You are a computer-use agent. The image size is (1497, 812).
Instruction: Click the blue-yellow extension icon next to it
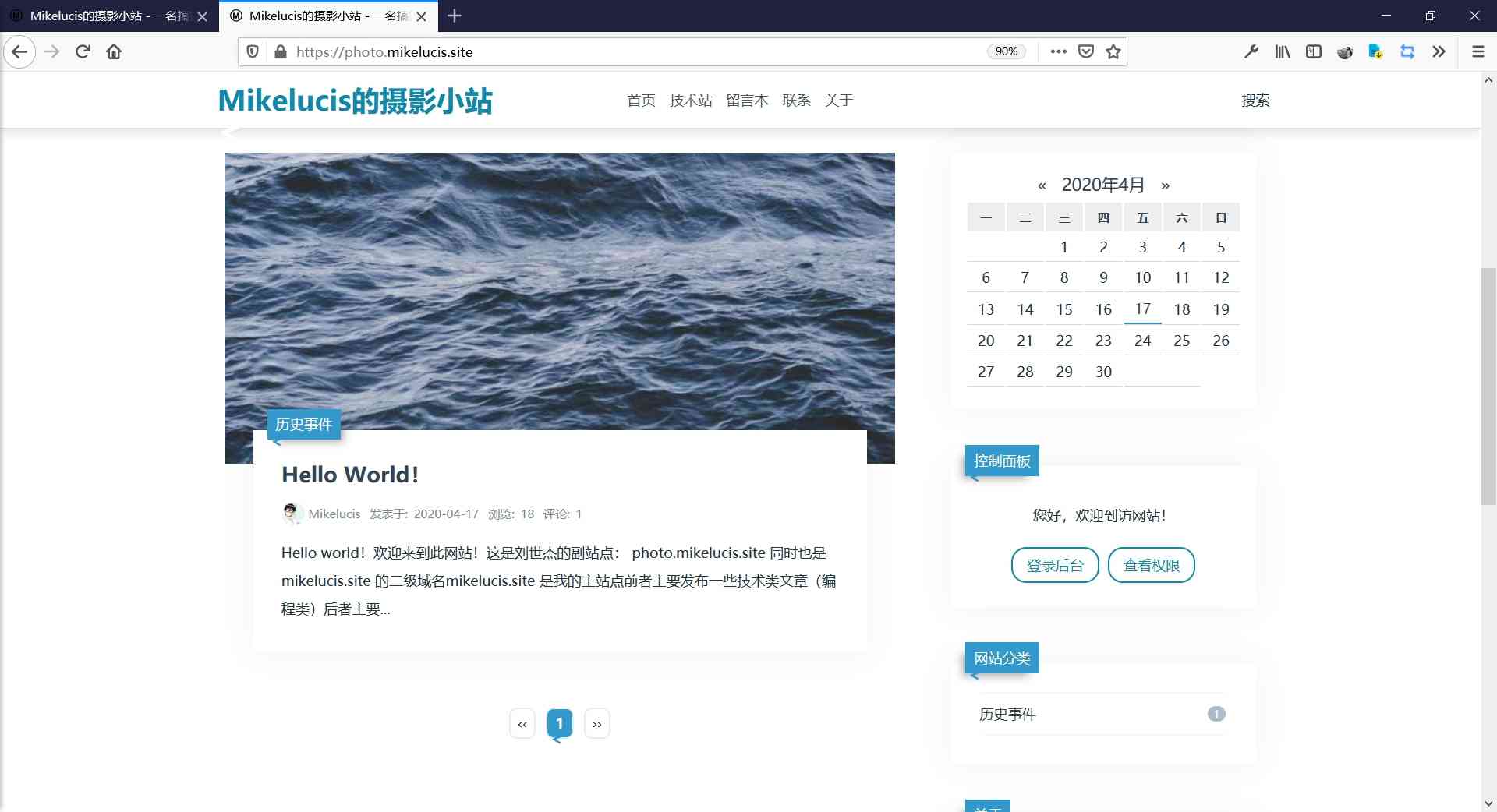(x=1376, y=52)
